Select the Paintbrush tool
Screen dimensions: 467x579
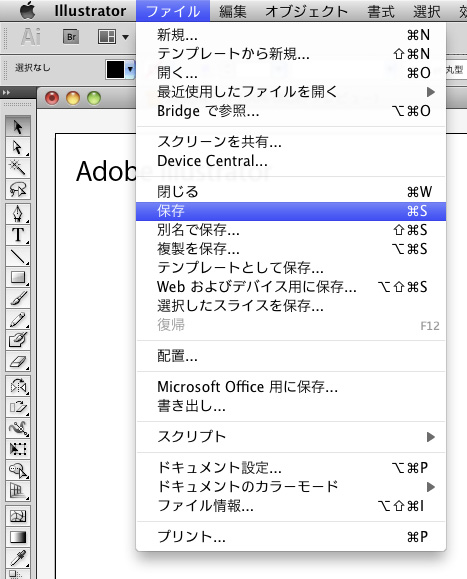point(18,298)
